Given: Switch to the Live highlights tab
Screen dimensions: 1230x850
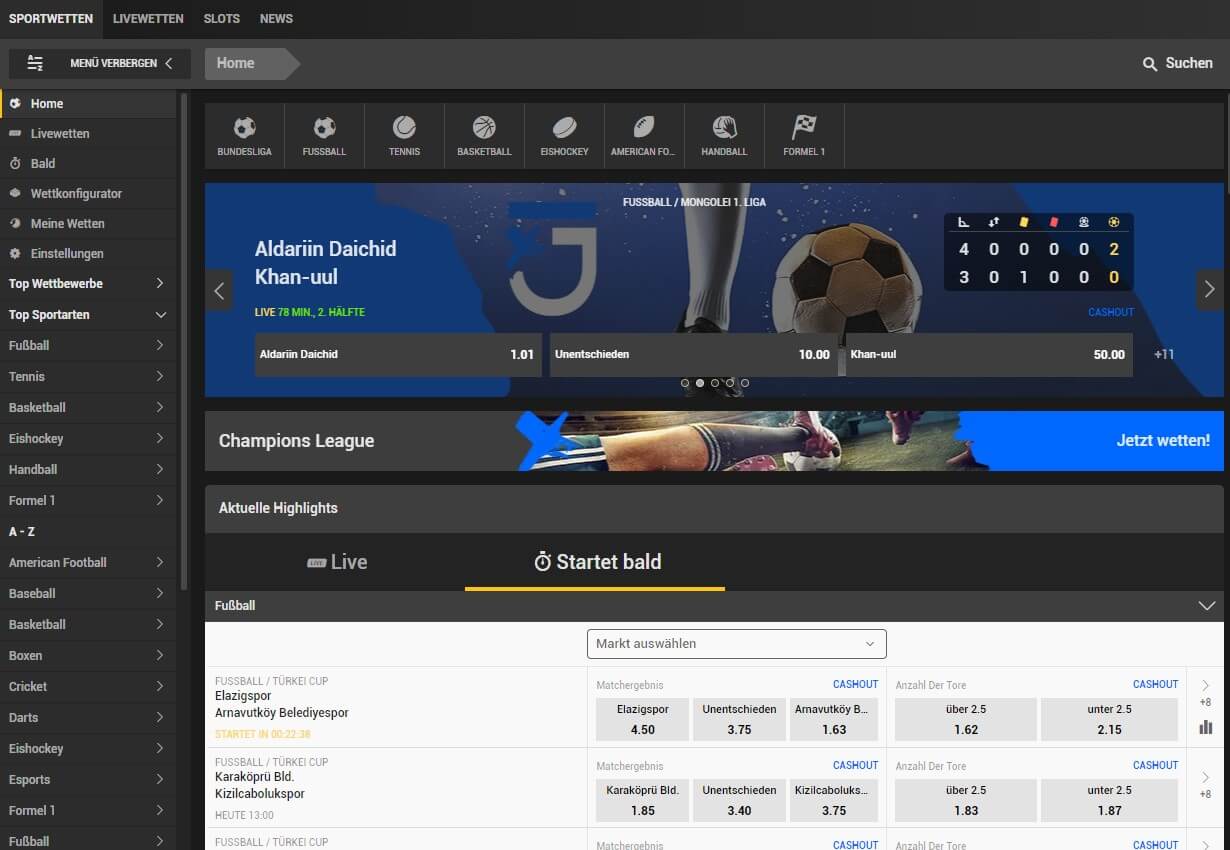Looking at the screenshot, I should click(336, 562).
